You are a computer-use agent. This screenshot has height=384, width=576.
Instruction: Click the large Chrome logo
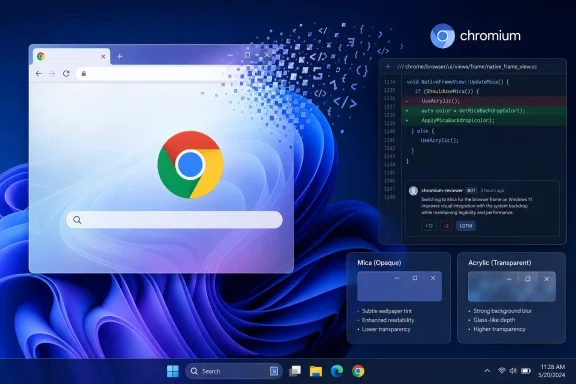[190, 164]
